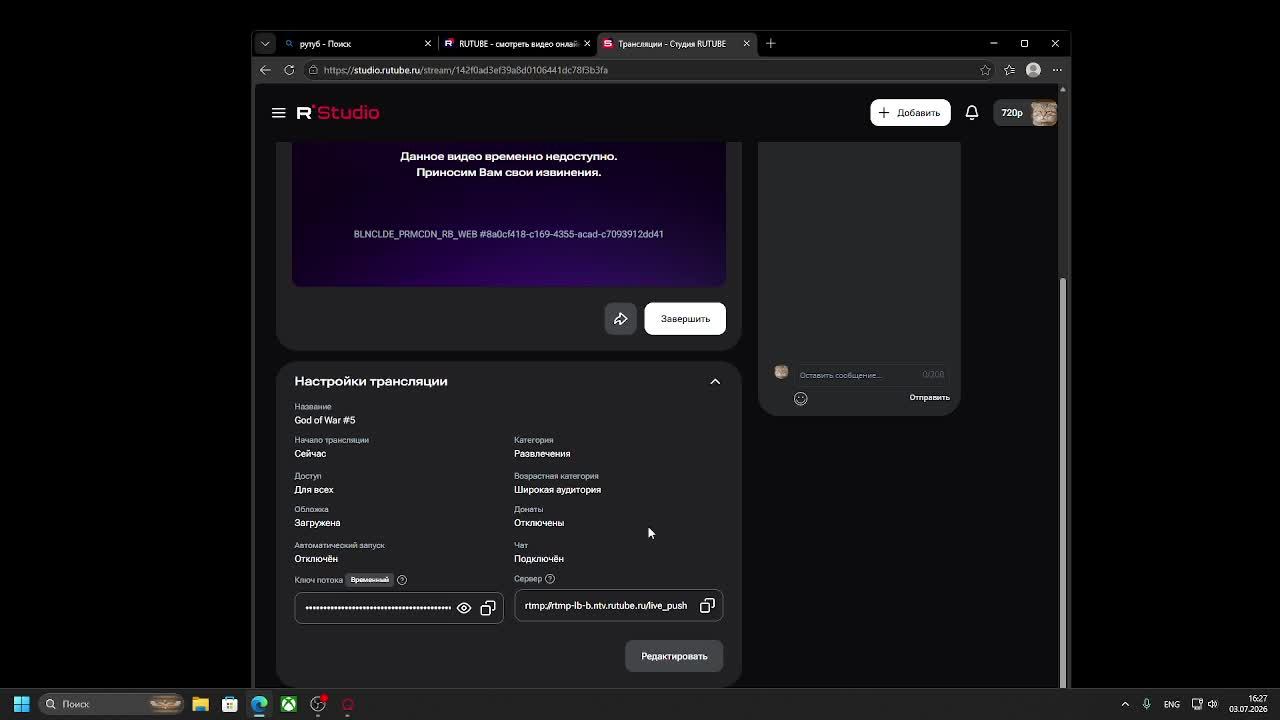Open Microsoft Store from taskbar
This screenshot has width=1280, height=720.
pos(229,704)
